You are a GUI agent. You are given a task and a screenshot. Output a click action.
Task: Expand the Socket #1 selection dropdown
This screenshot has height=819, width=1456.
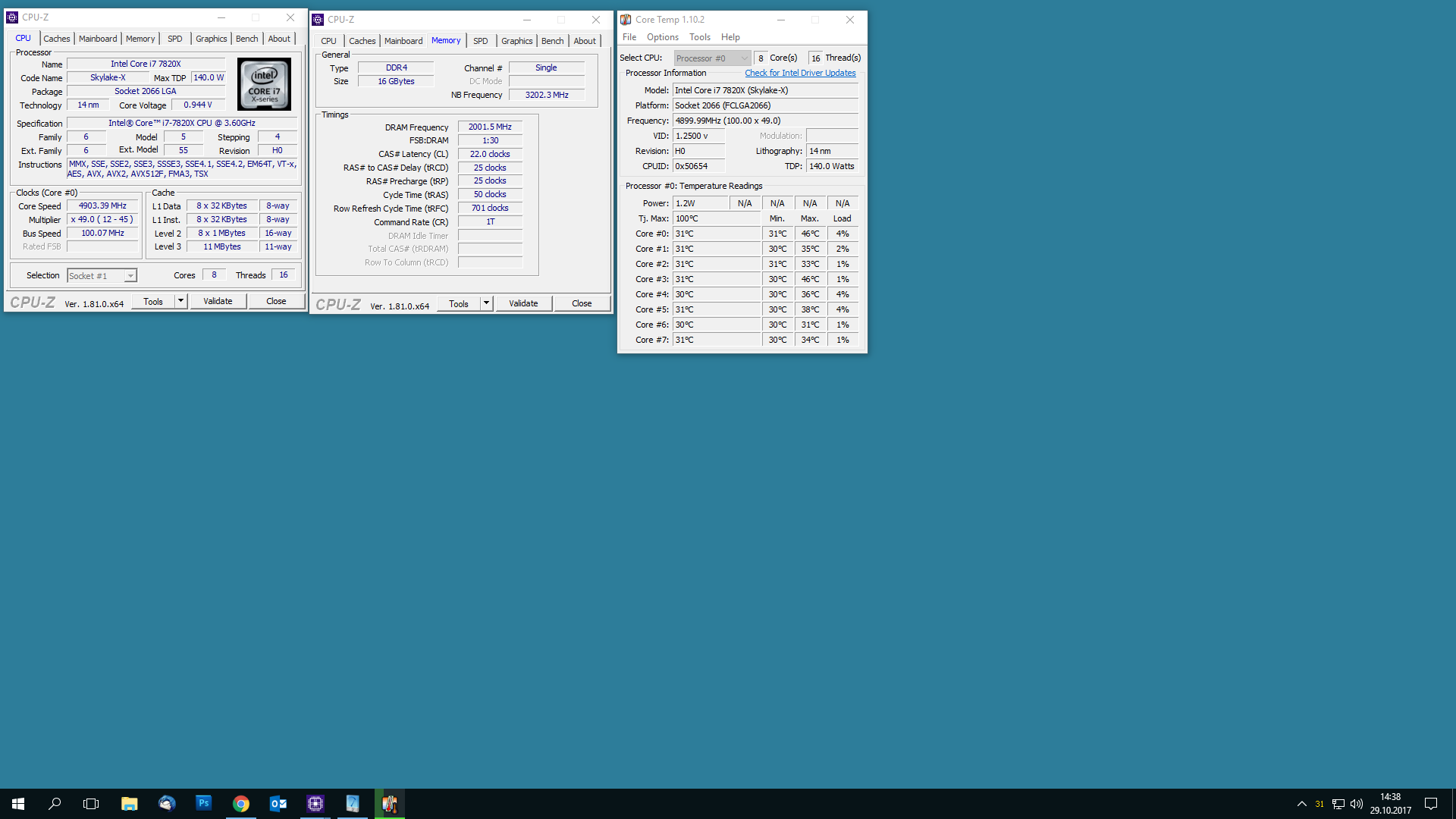click(x=130, y=276)
